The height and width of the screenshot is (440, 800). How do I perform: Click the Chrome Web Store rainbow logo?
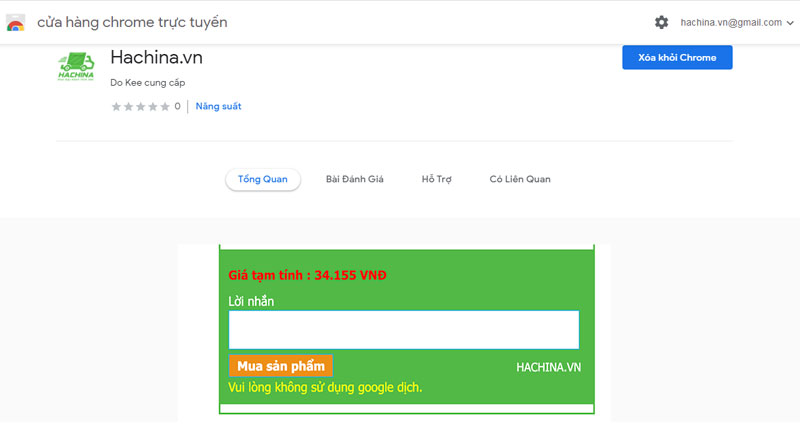coord(15,22)
